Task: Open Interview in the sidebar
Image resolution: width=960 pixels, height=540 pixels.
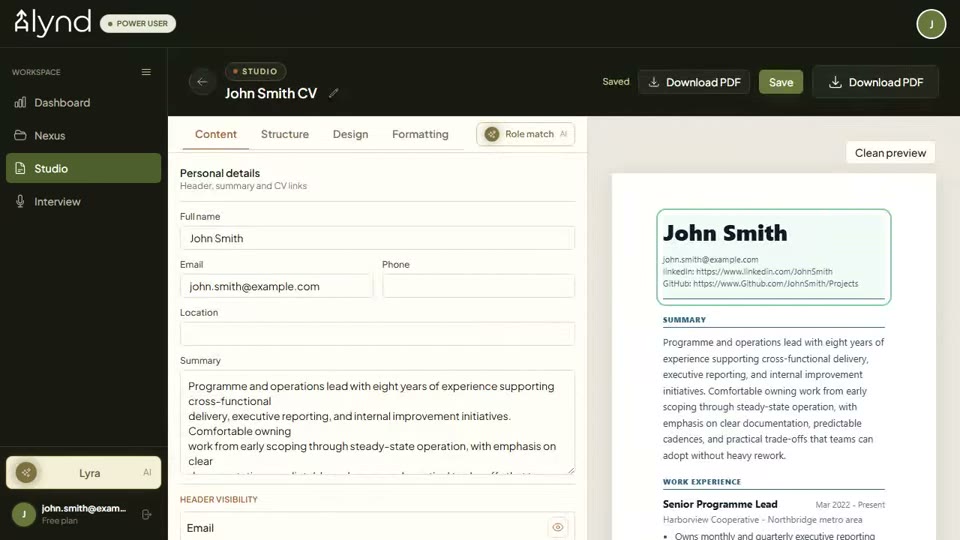Action: (83, 201)
